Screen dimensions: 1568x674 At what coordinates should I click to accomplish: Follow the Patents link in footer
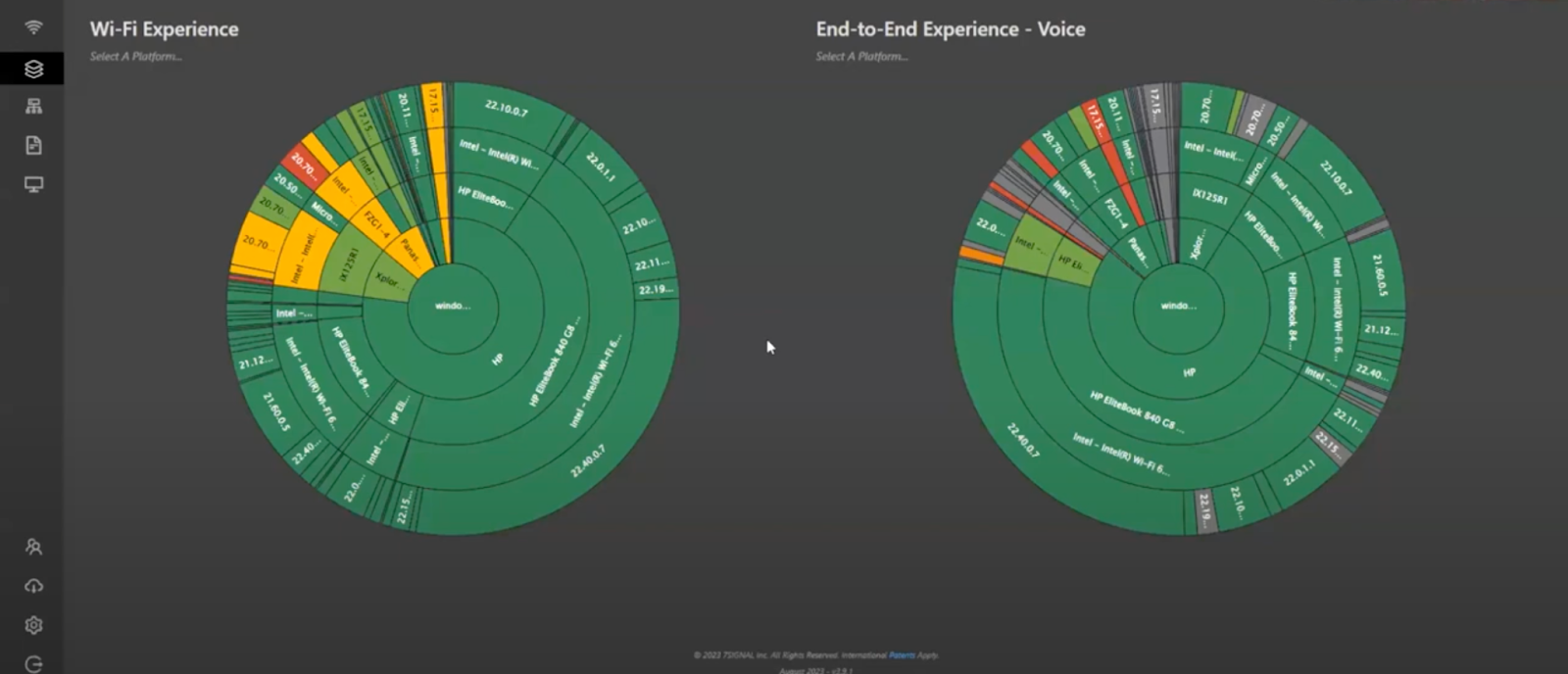(902, 655)
